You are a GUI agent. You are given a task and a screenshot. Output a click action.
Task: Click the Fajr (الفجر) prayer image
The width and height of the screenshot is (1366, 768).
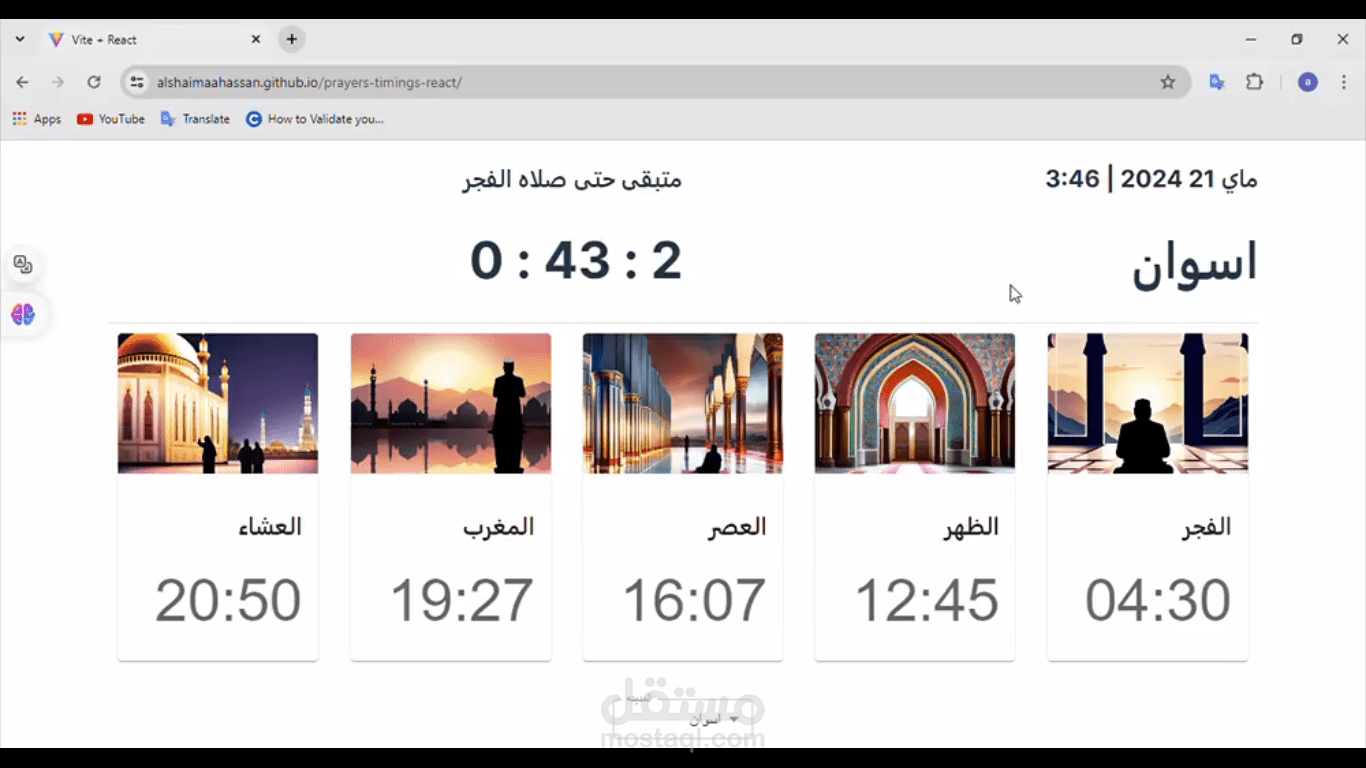1147,403
